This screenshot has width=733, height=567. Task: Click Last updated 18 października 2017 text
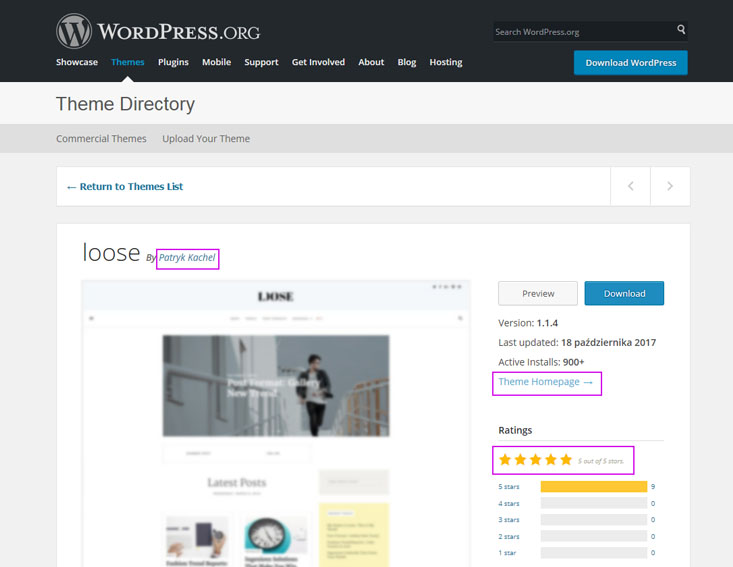coord(577,343)
